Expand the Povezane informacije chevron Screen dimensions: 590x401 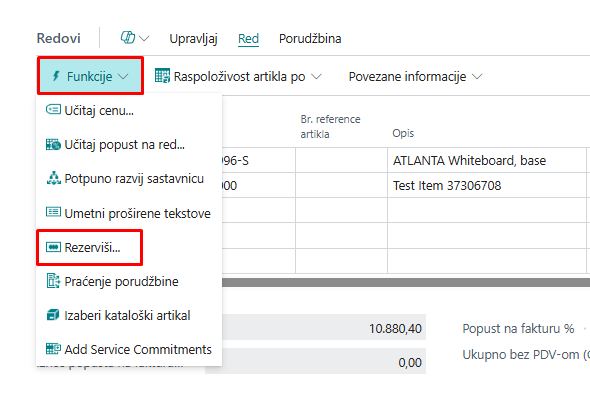click(477, 77)
